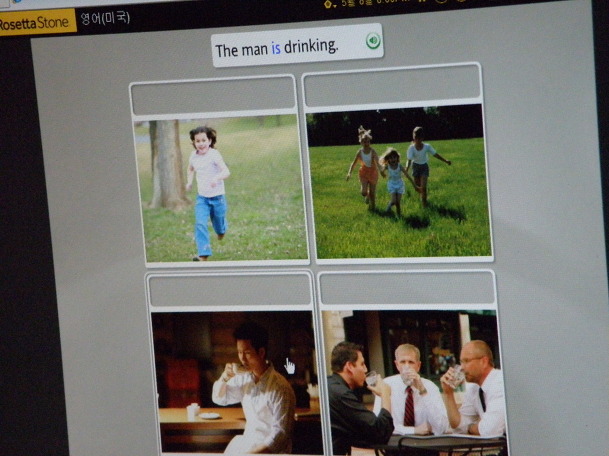This screenshot has width=609, height=456.
Task: Click blank caption box above three children photo
Action: [392, 85]
